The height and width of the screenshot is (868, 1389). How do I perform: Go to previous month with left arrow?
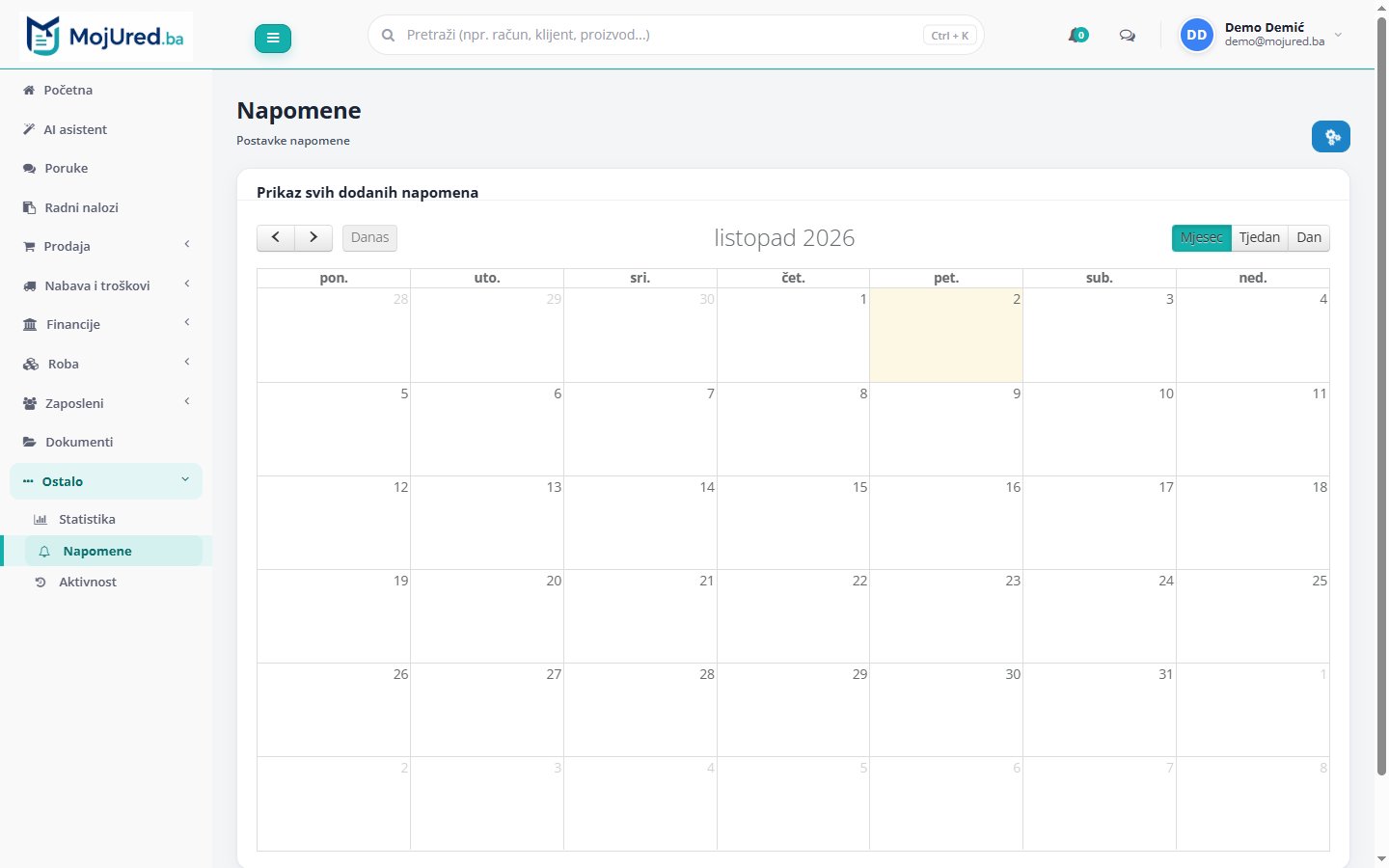(x=276, y=237)
